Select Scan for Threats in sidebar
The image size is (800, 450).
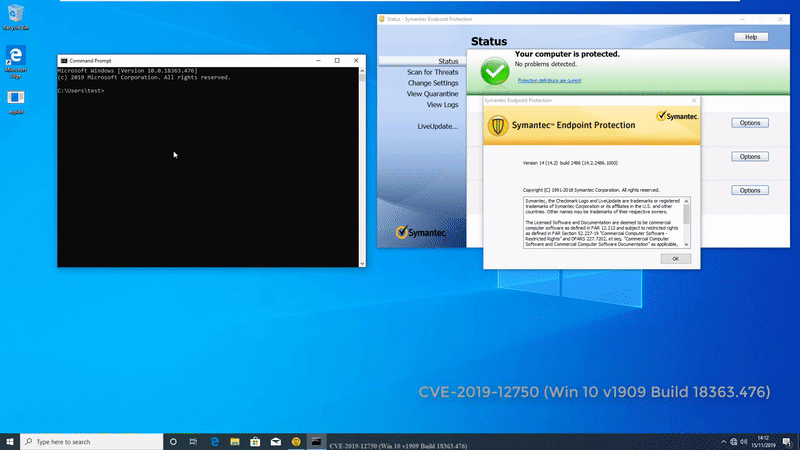coord(432,72)
